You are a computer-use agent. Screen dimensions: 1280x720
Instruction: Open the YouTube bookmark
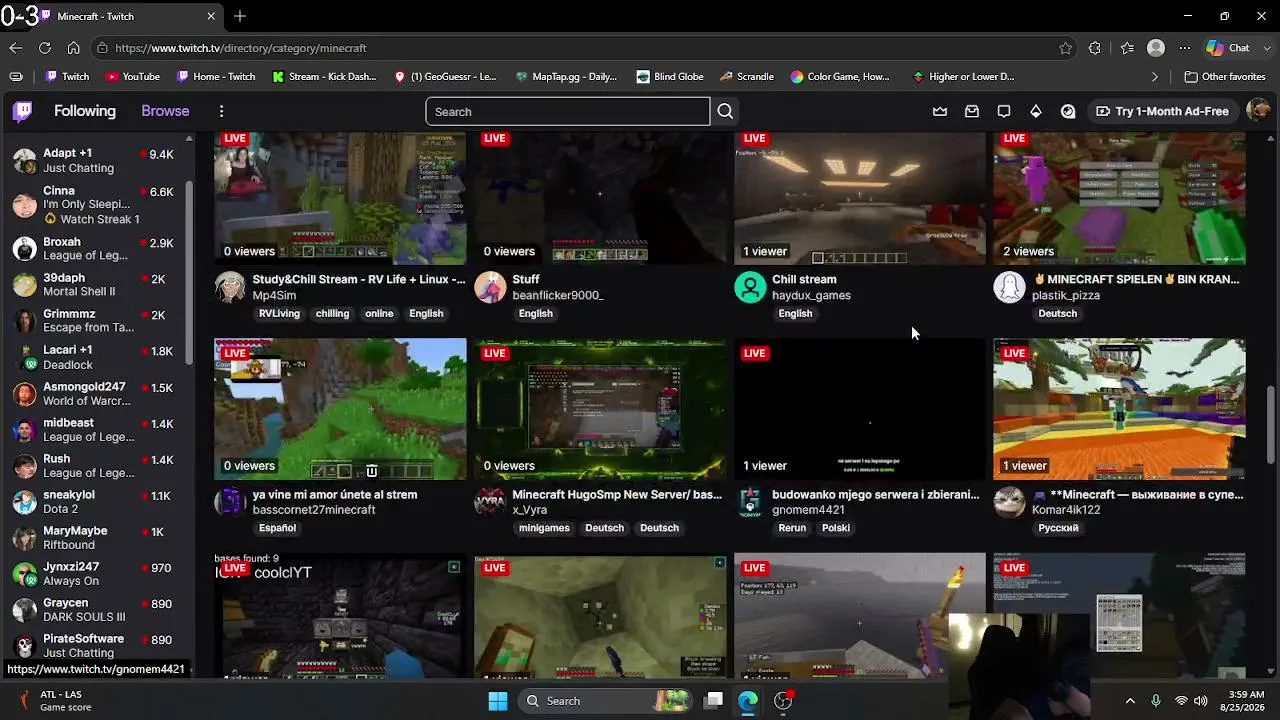[133, 76]
